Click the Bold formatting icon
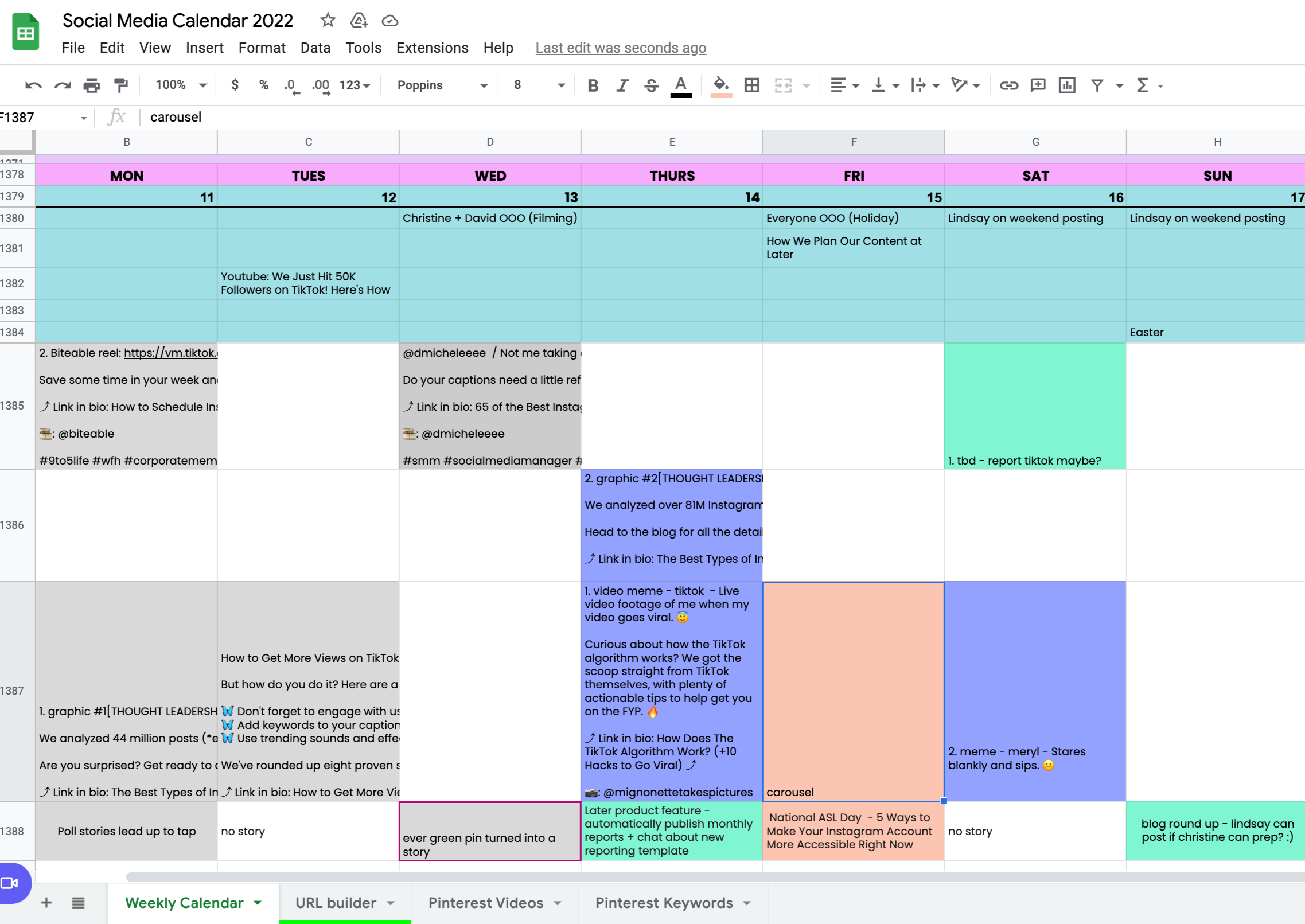This screenshot has width=1305, height=924. click(592, 85)
